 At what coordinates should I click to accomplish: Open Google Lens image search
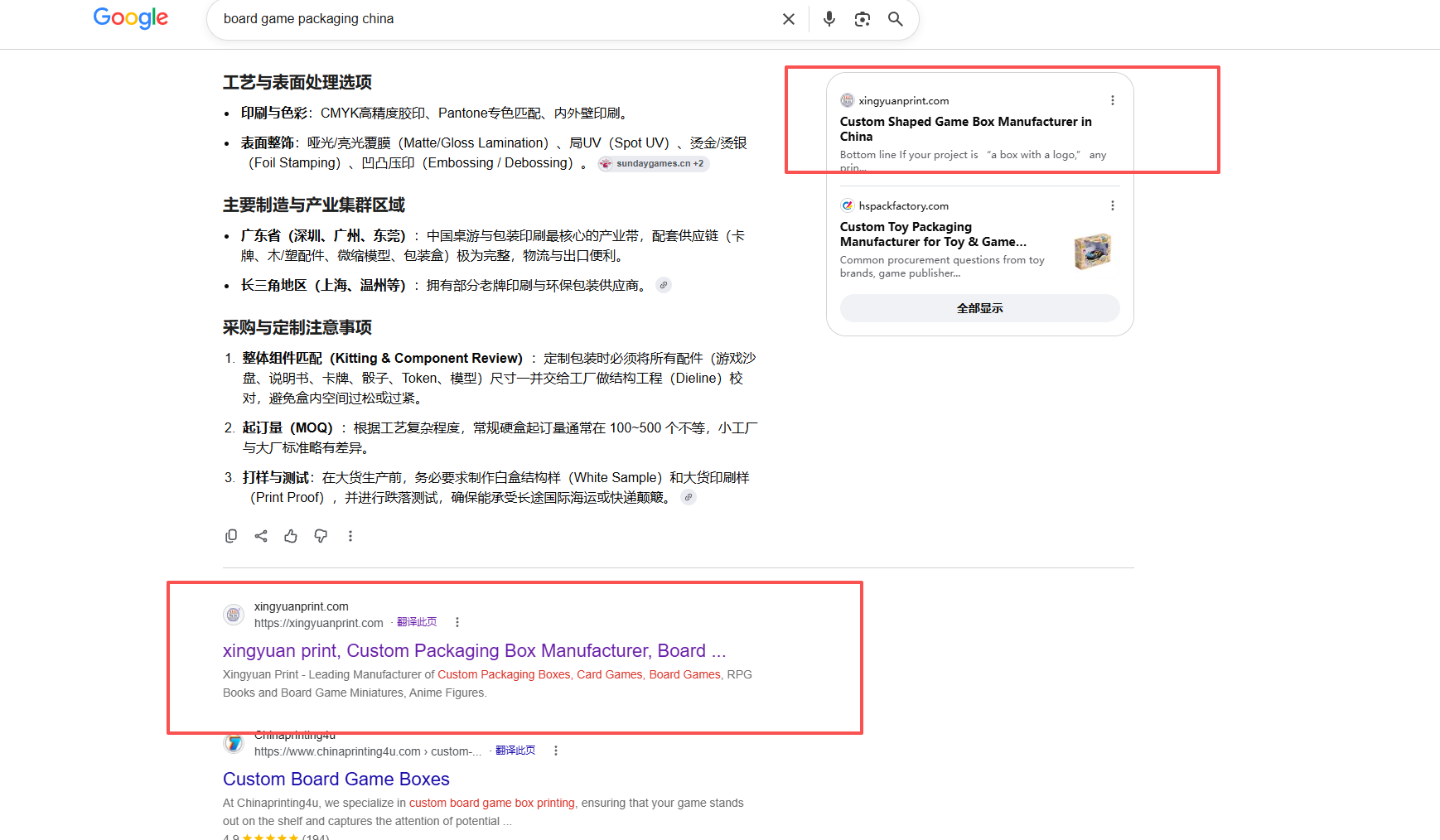coord(863,19)
